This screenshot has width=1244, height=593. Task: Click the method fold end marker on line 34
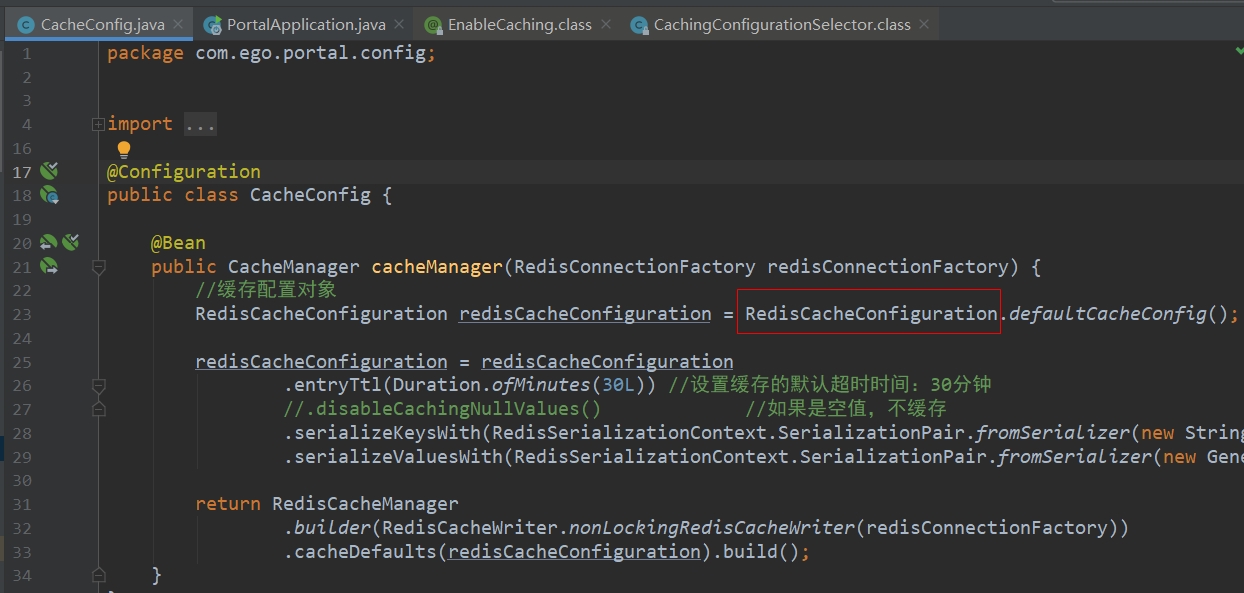point(98,576)
